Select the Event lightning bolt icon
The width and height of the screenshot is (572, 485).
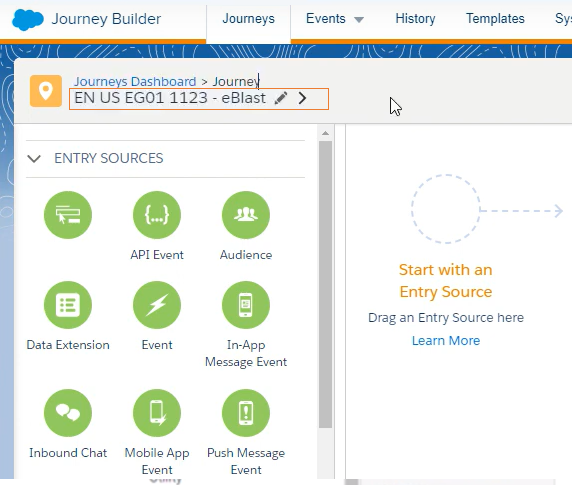tap(157, 305)
